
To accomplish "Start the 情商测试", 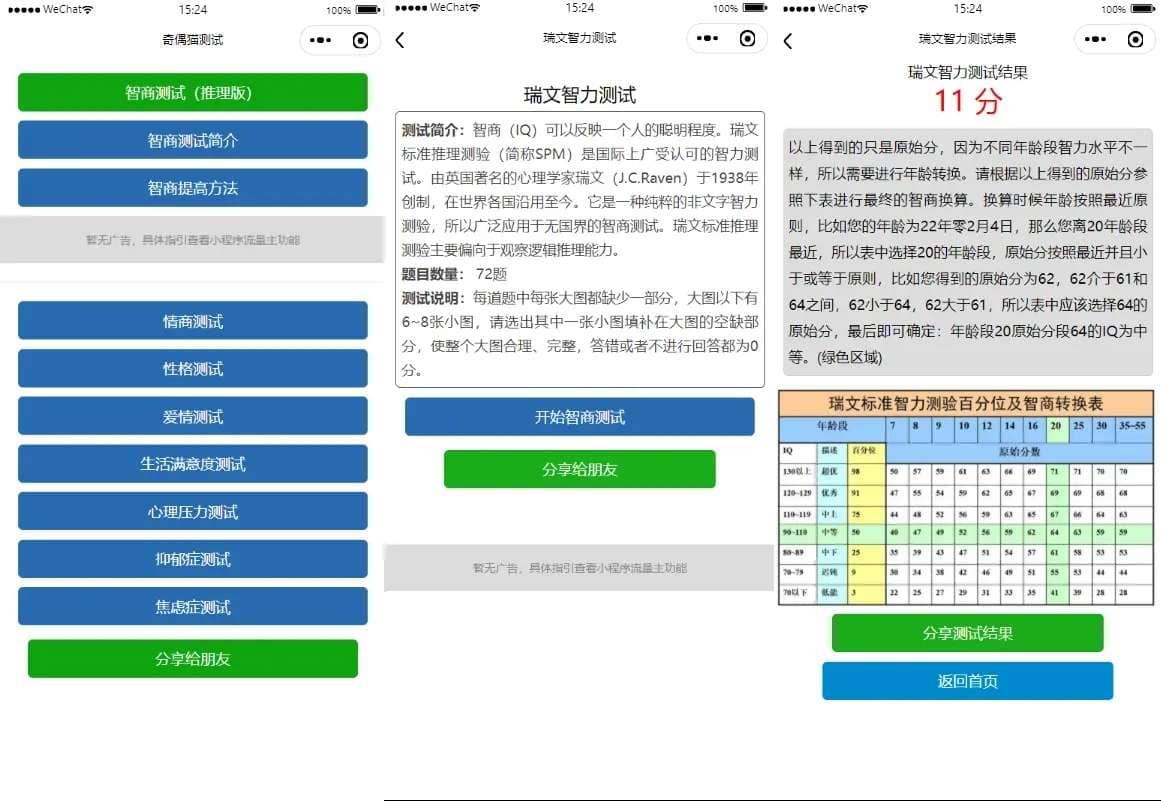I will tap(193, 321).
